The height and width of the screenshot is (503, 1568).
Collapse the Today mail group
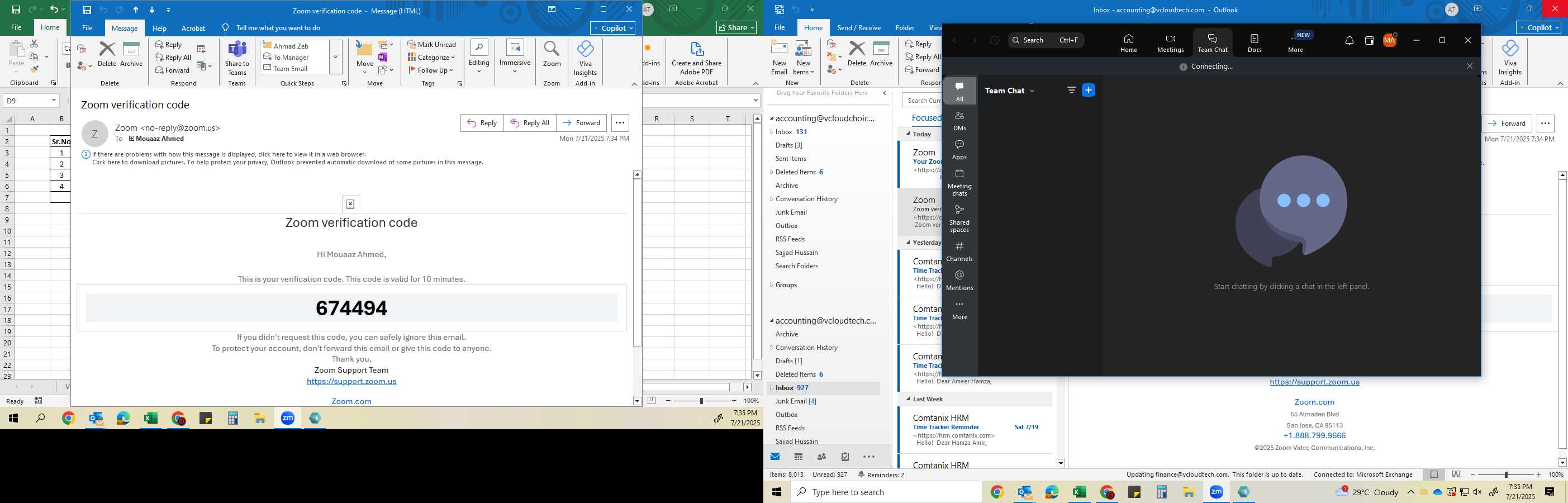[908, 134]
